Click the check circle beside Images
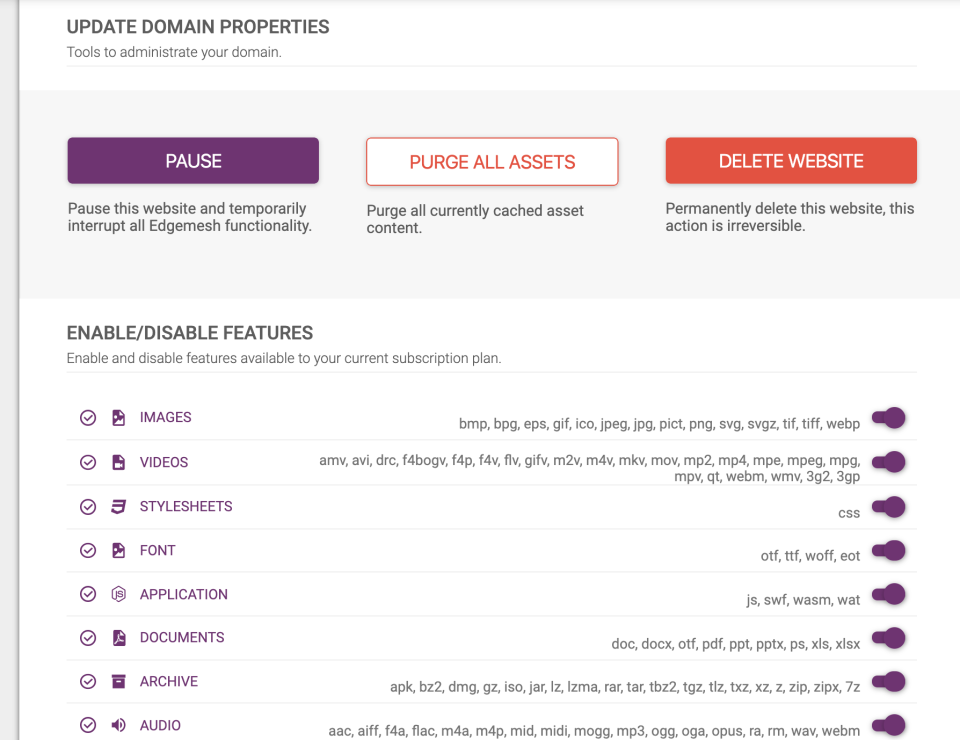The height and width of the screenshot is (740, 960). pyautogui.click(x=88, y=418)
